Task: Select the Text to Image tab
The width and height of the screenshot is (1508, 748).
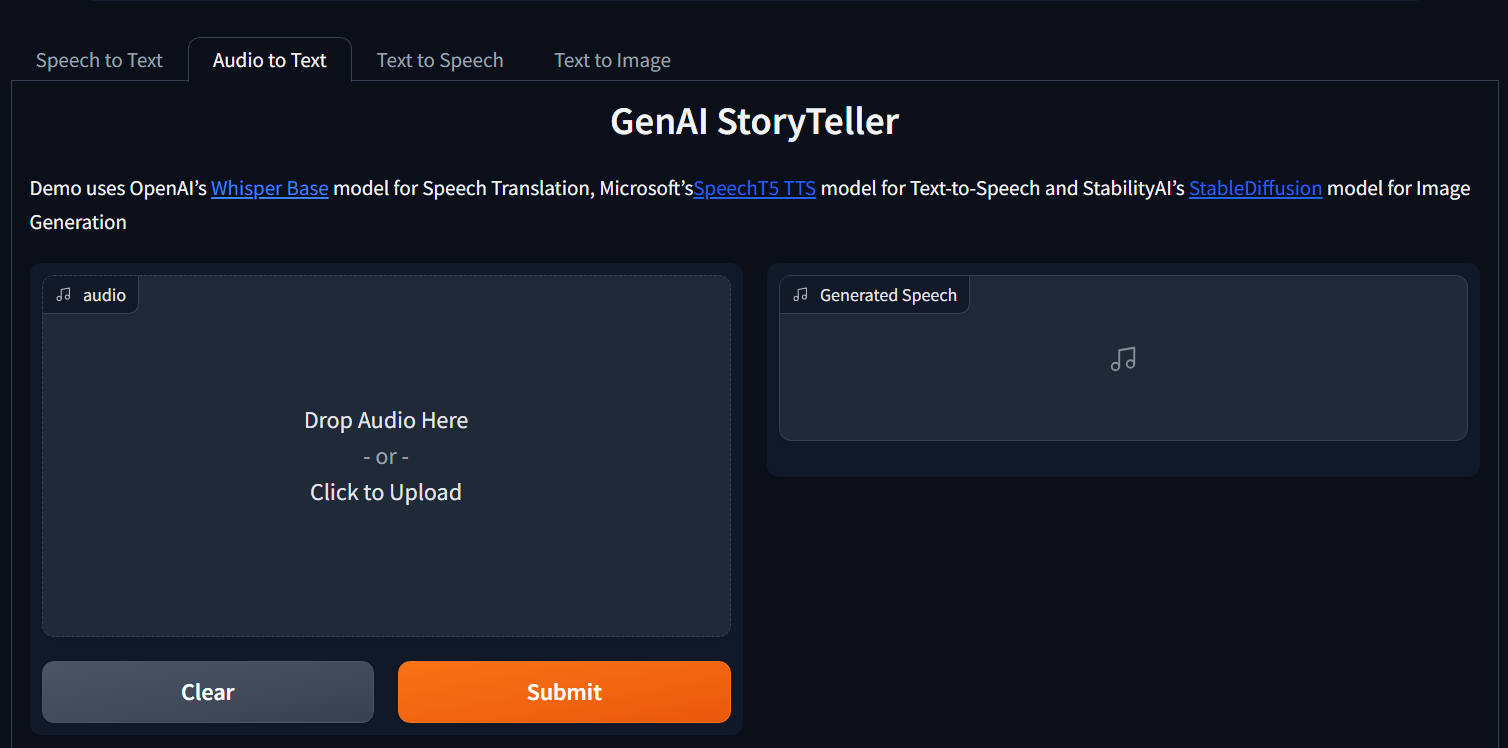Action: point(612,60)
